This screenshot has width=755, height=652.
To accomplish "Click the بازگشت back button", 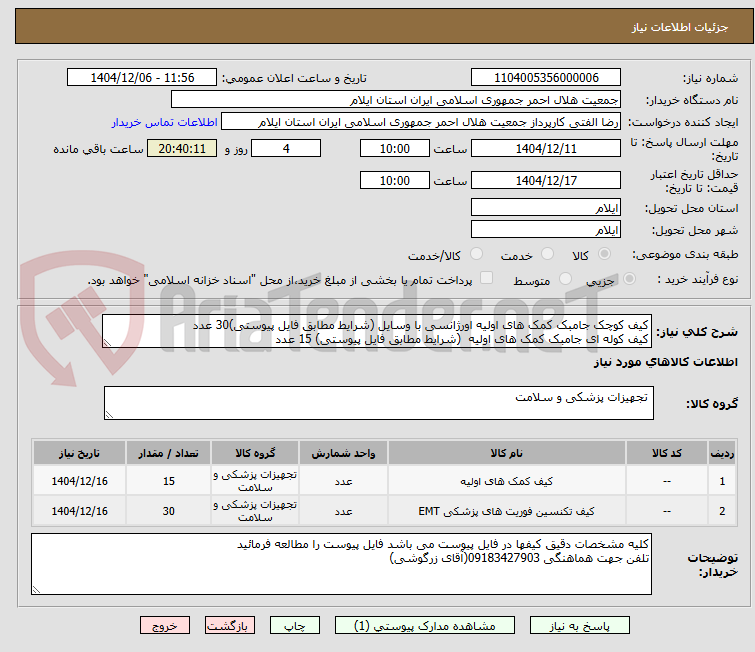I will pos(230,626).
